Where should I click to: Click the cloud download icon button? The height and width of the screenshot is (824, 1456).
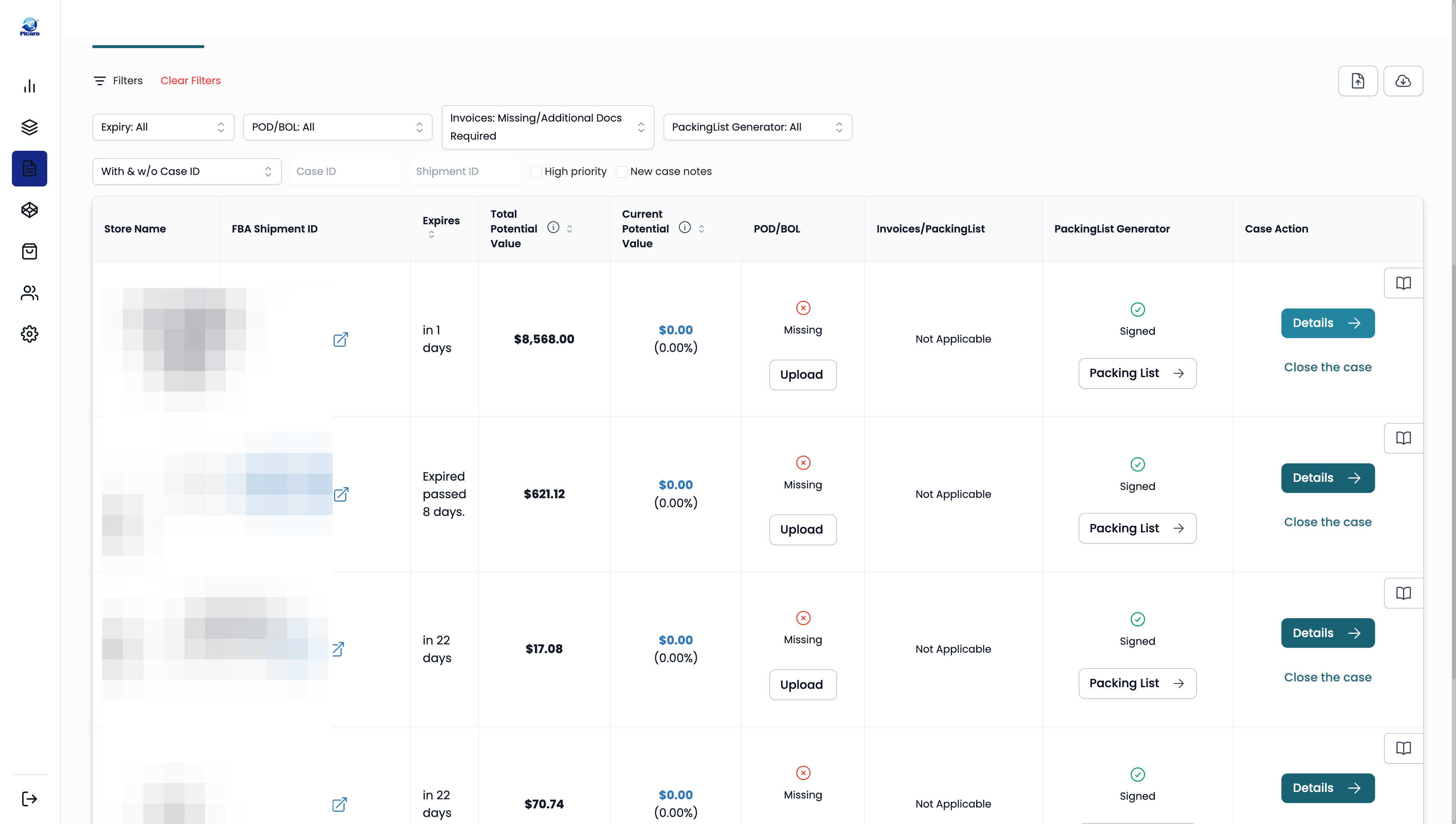(x=1403, y=81)
